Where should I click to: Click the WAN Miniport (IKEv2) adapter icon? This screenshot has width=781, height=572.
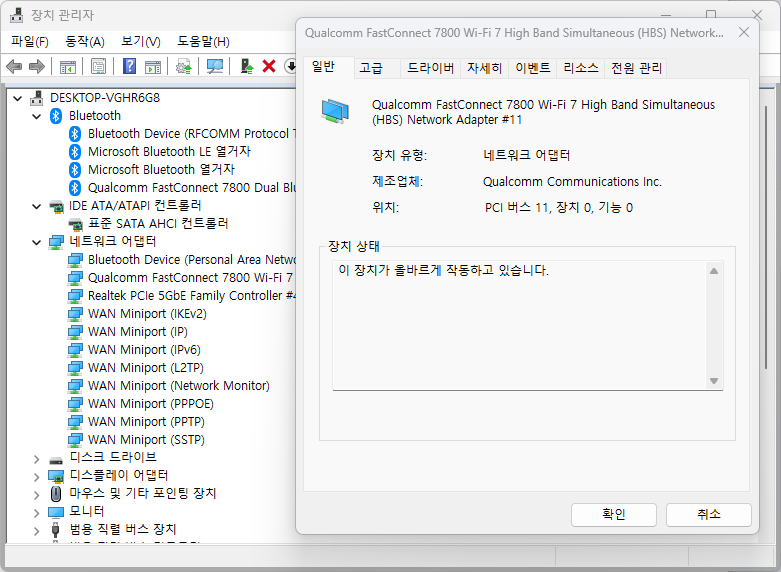point(75,314)
